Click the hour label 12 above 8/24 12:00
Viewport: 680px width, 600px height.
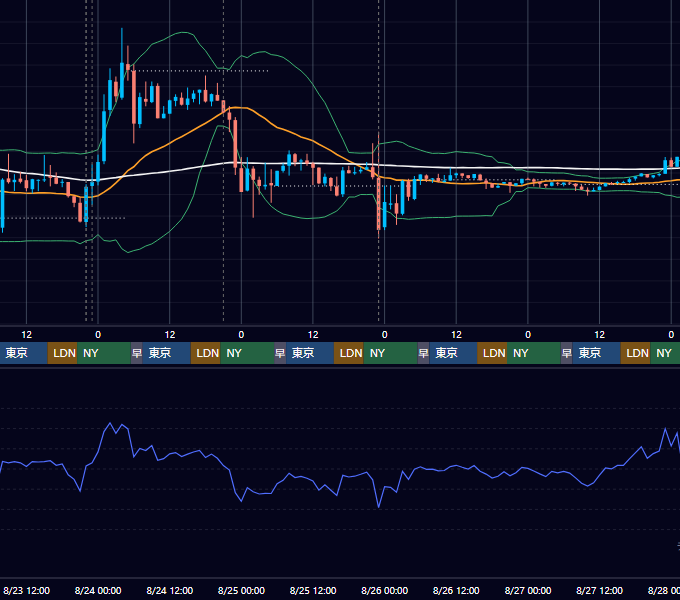click(170, 335)
